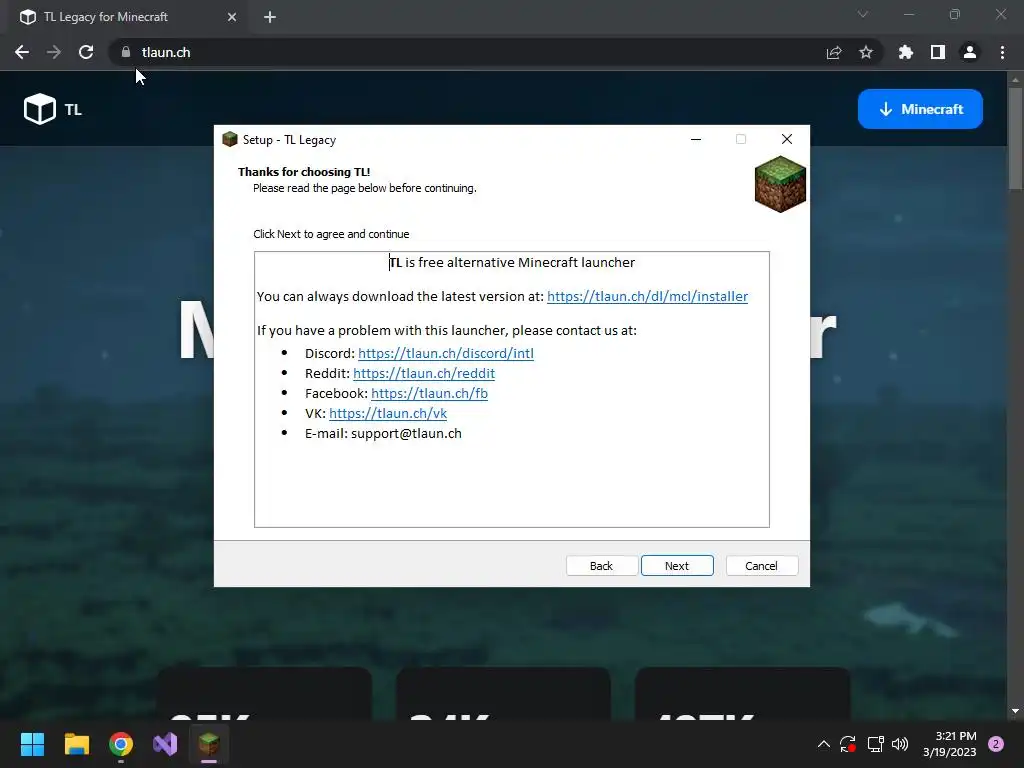This screenshot has height=768, width=1024.
Task: Open Google Chrome from taskbar
Action: pos(121,744)
